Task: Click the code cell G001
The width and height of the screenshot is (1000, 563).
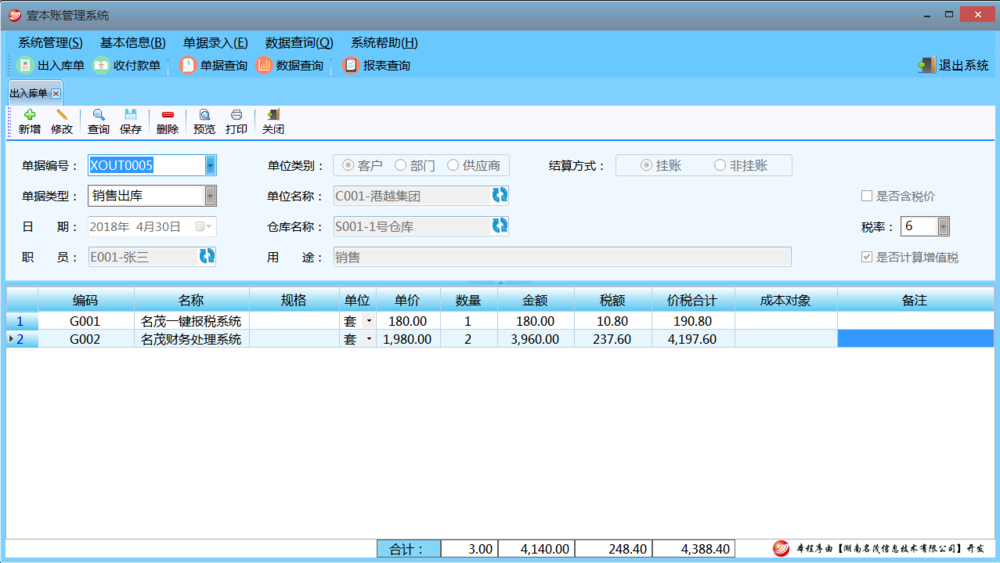Action: pyautogui.click(x=85, y=321)
